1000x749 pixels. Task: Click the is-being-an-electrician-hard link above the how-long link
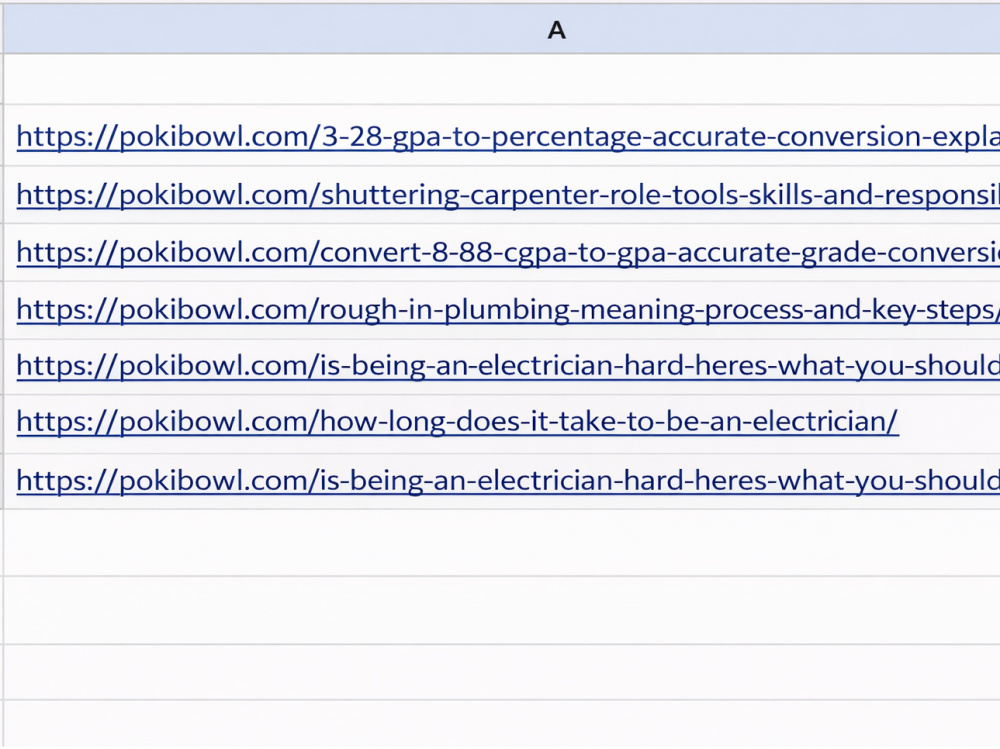[x=508, y=366]
